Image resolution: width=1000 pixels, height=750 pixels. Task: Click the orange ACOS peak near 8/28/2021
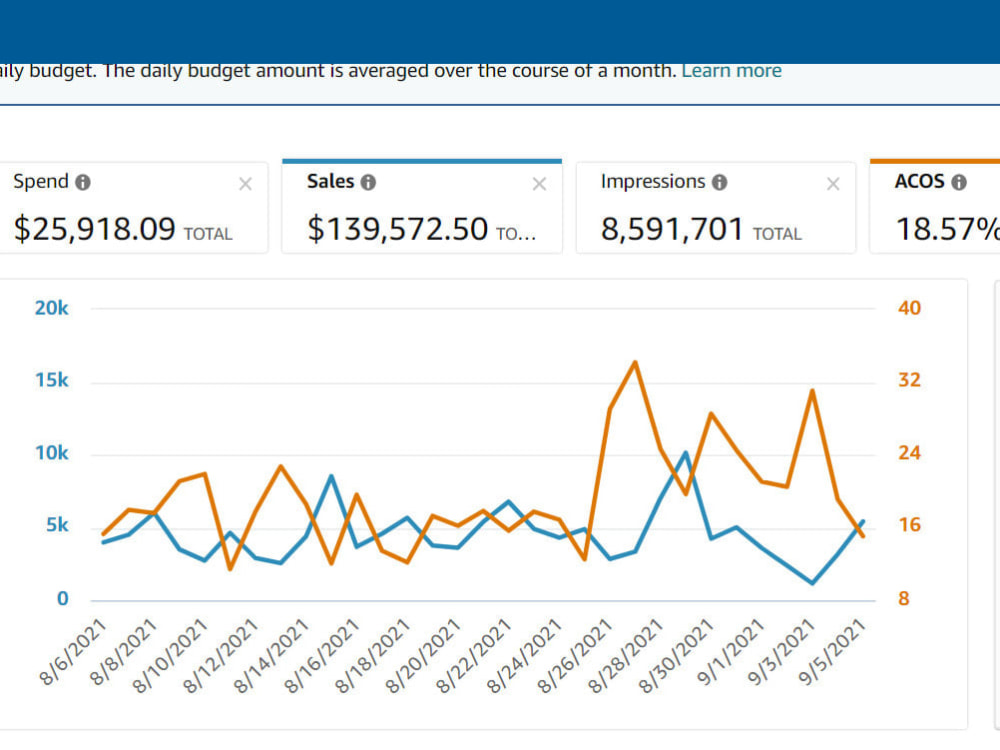coord(635,363)
